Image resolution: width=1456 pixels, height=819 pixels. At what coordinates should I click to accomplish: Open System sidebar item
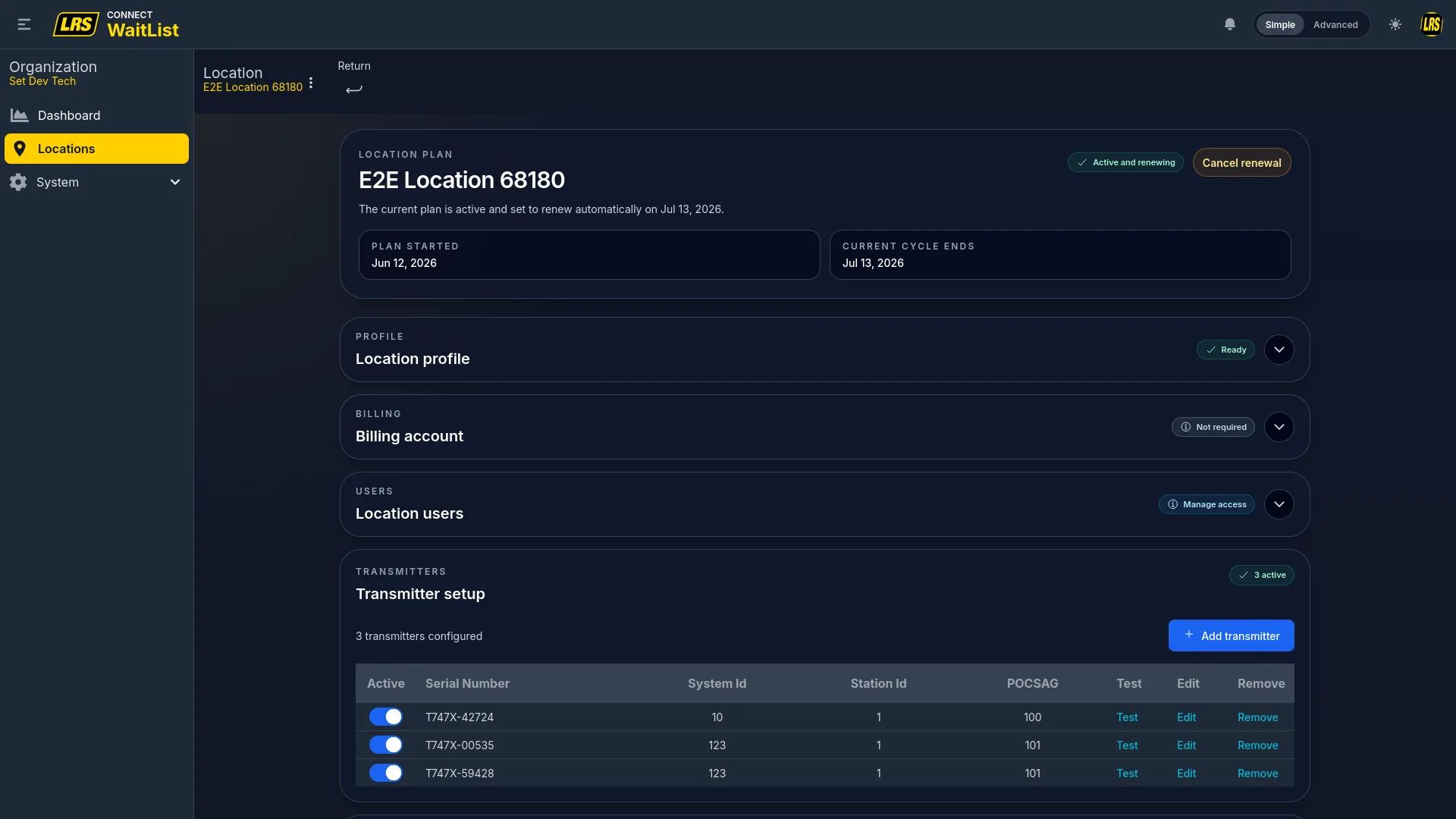click(x=96, y=182)
